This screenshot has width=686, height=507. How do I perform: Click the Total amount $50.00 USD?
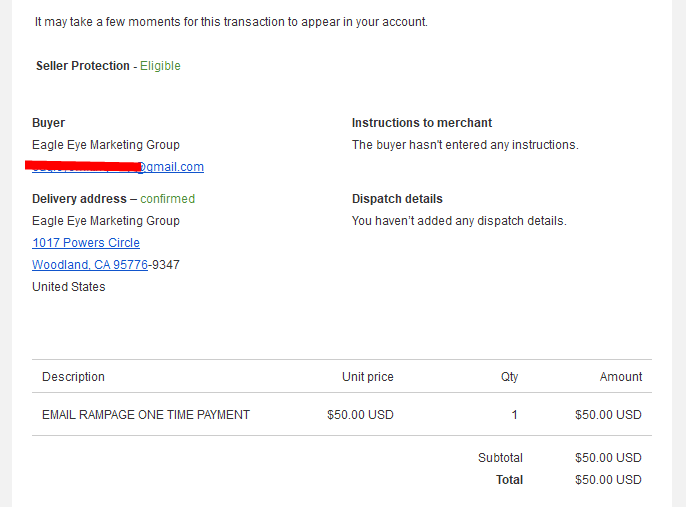(608, 480)
